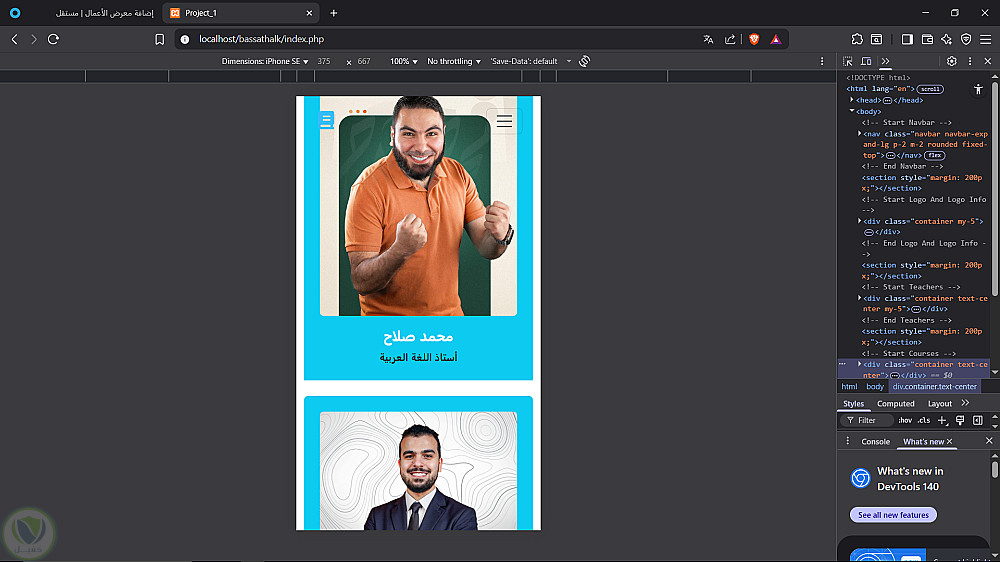This screenshot has height=562, width=1000.
Task: Toggle the rendering emulations paintbrush icon
Action: coord(960,420)
